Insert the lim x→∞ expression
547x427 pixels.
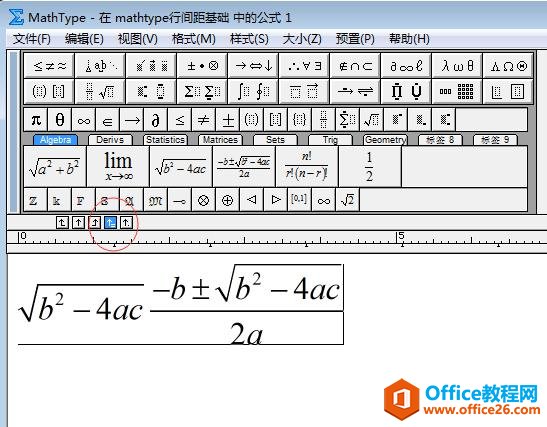click(118, 167)
